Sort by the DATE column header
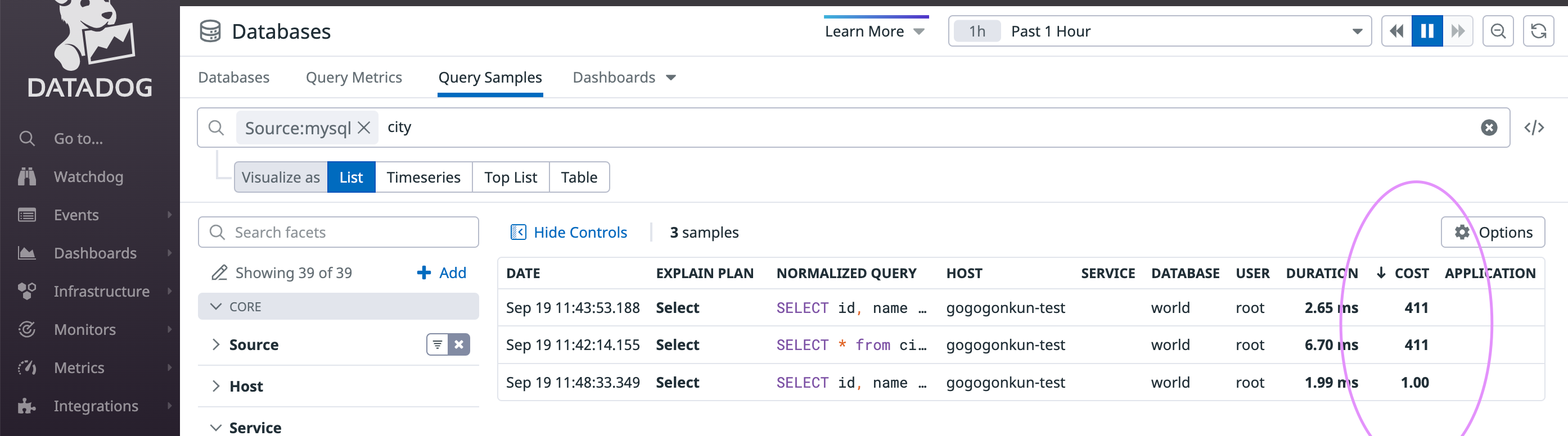 pyautogui.click(x=523, y=274)
